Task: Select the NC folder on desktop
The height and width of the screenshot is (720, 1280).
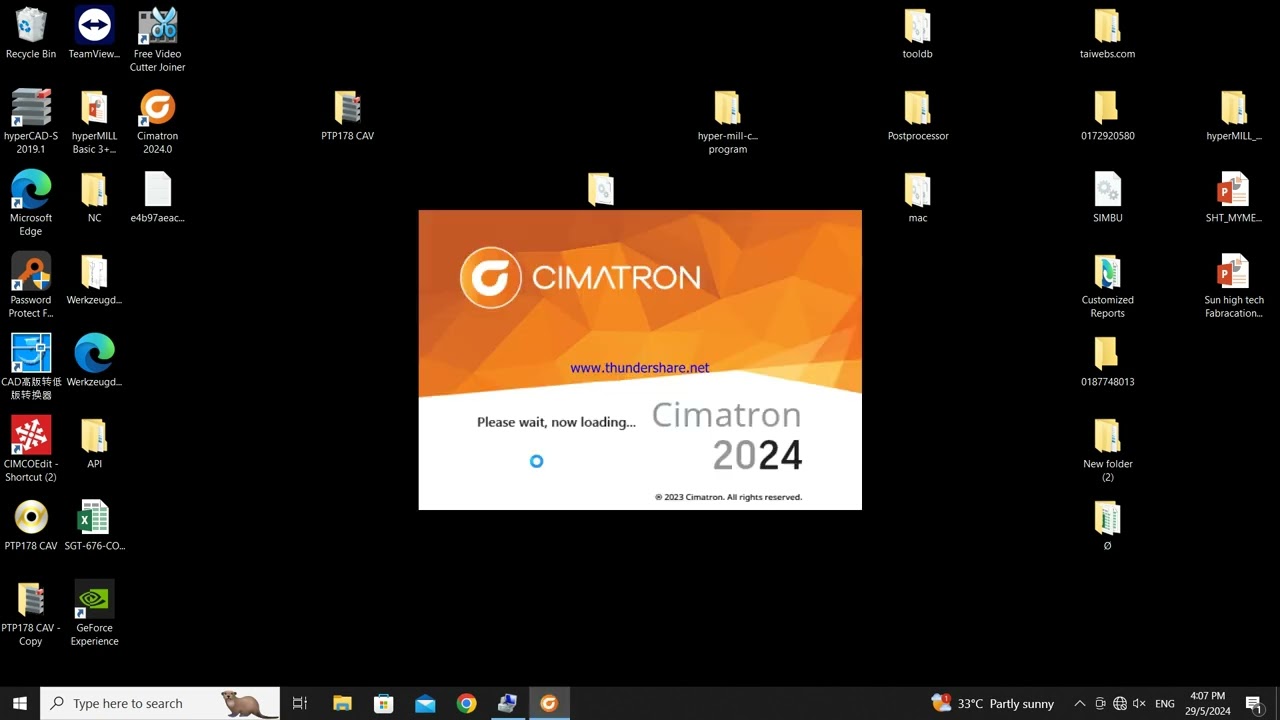Action: pyautogui.click(x=94, y=197)
